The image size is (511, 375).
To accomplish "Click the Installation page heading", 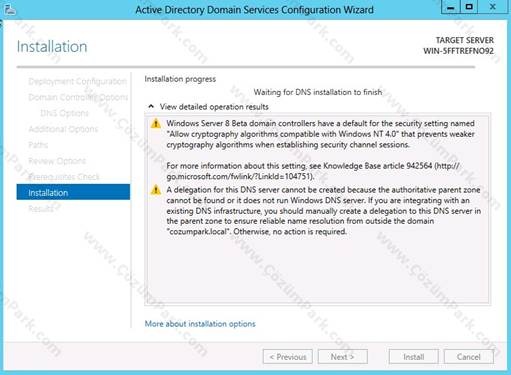I will 52,46.
